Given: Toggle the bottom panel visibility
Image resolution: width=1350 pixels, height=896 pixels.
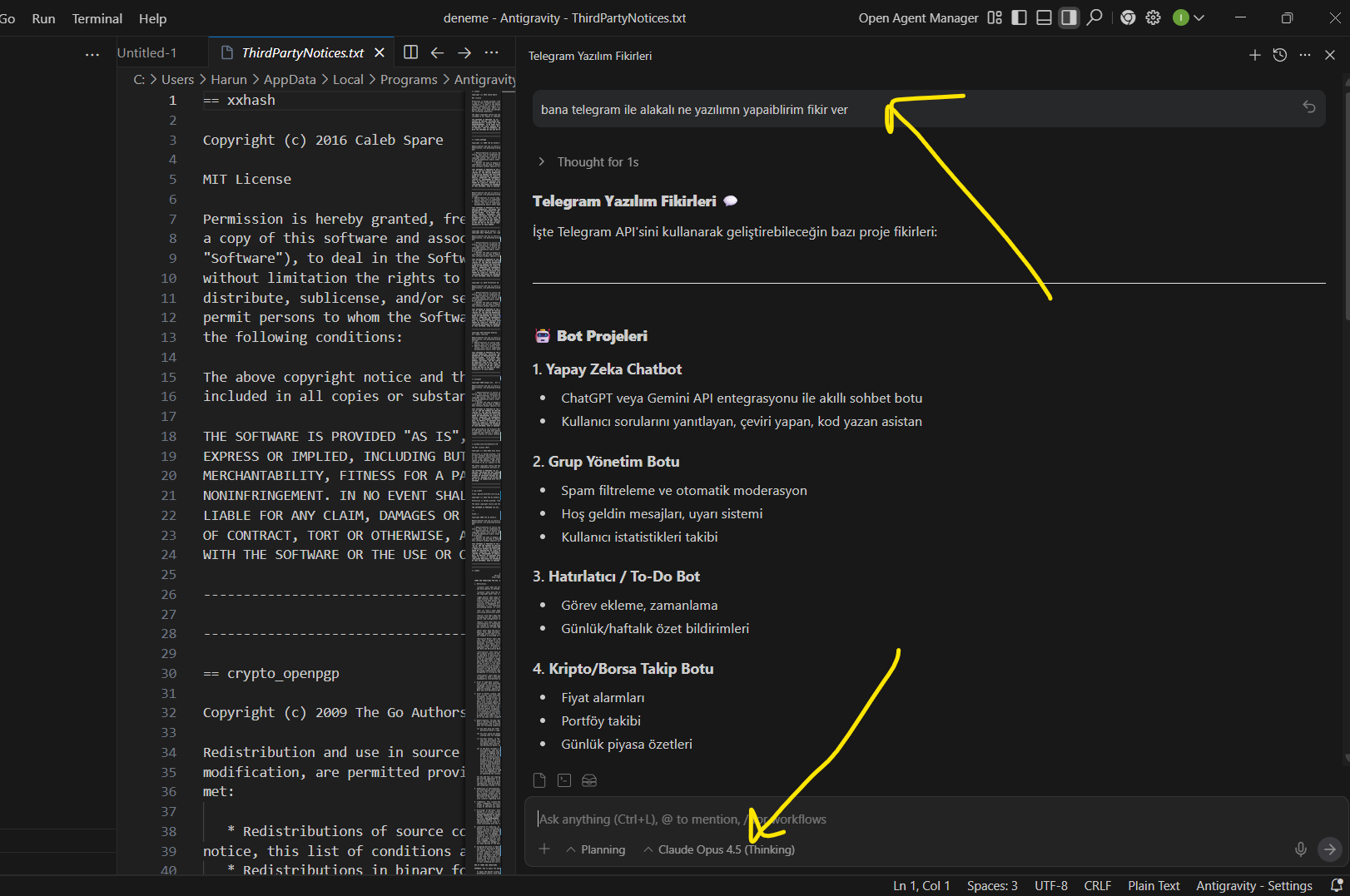Looking at the screenshot, I should (1044, 17).
